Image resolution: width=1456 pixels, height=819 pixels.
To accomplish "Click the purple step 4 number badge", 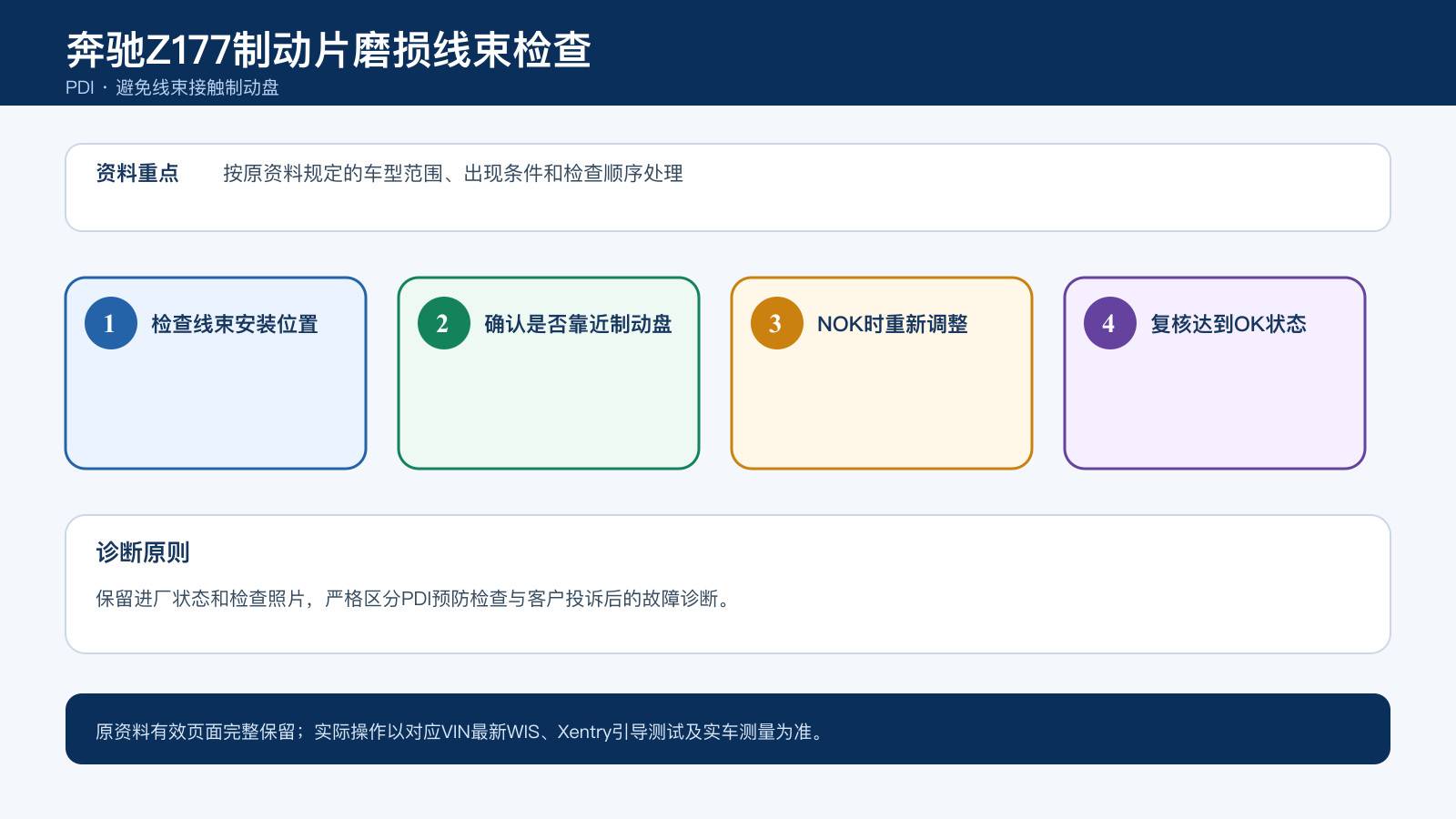I will tap(1110, 323).
